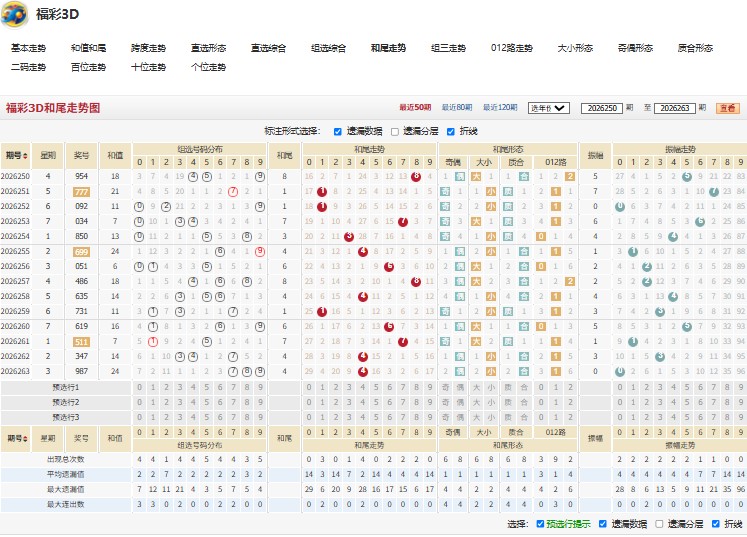Open the 选年份 year dropdown
The width and height of the screenshot is (747, 537).
coord(549,108)
